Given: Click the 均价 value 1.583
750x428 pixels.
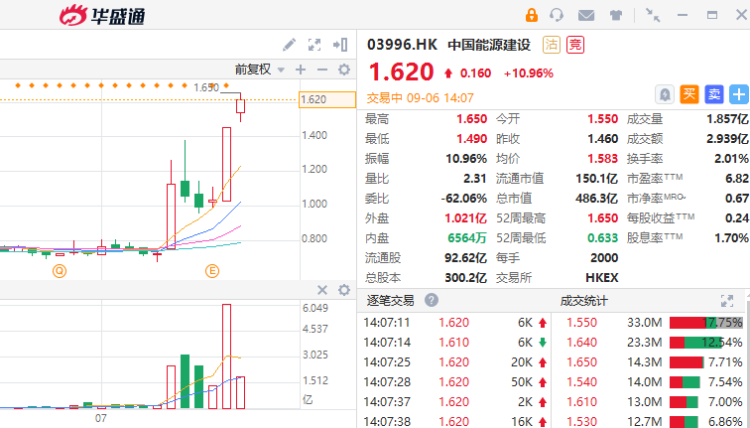Looking at the screenshot, I should (x=603, y=159).
